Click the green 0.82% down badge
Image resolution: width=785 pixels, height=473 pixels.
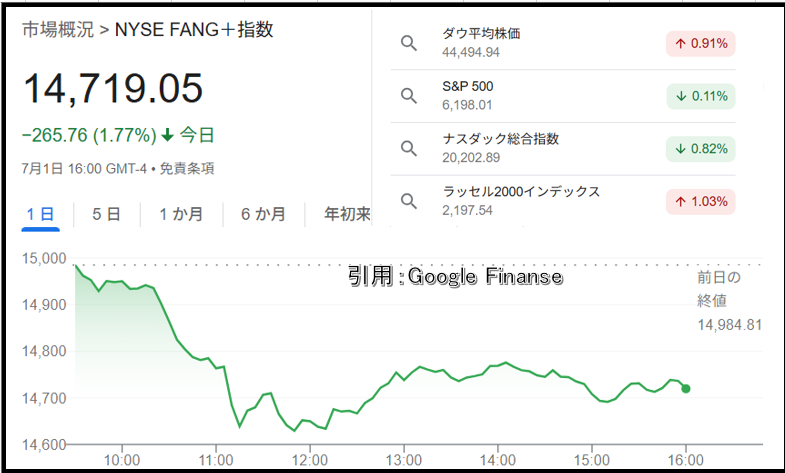click(x=700, y=149)
